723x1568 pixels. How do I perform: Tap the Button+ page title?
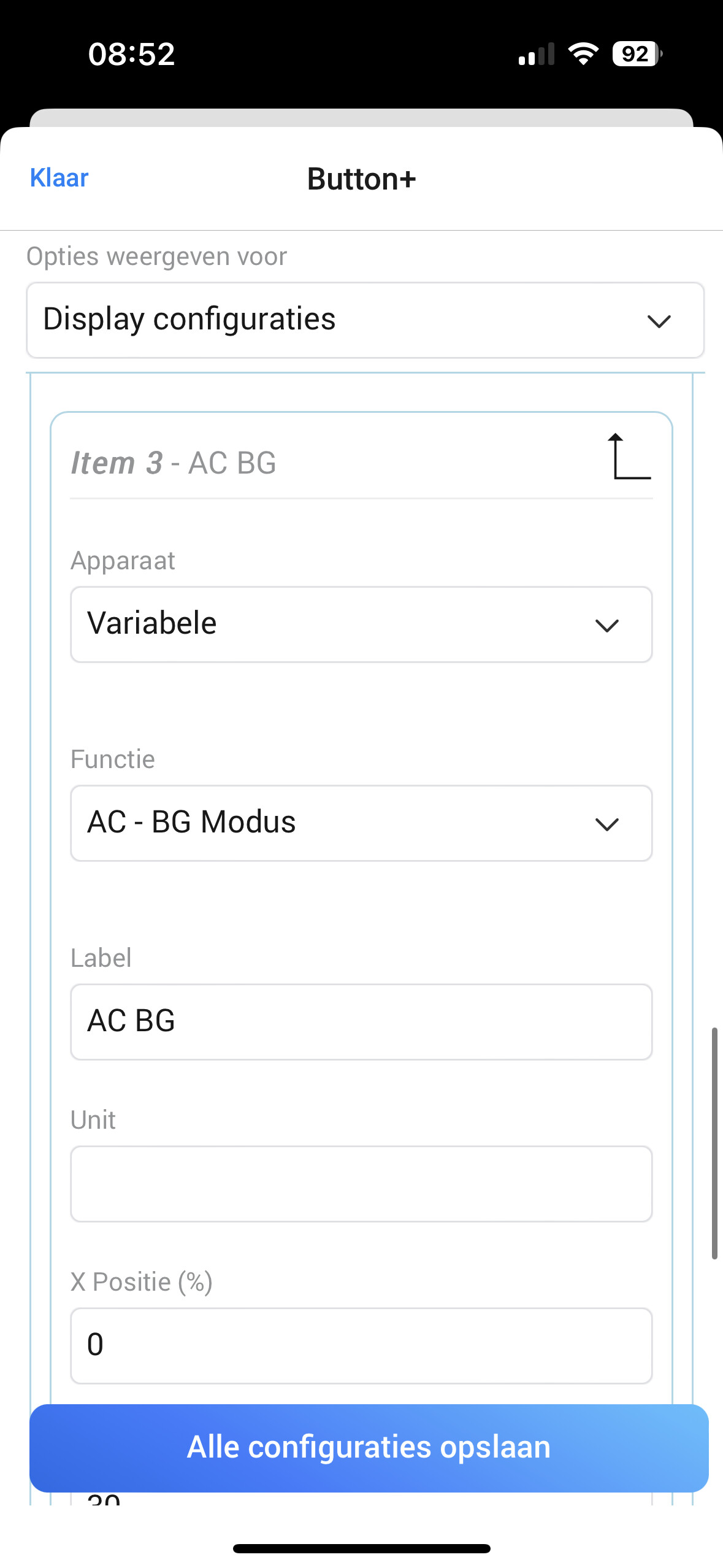coord(361,179)
